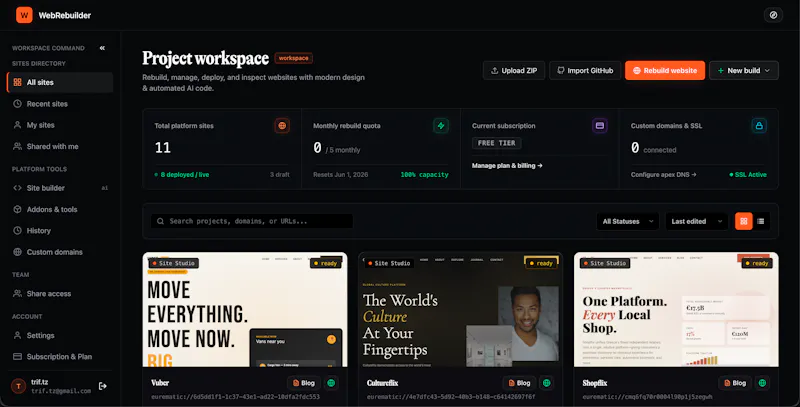Open the All Statuses dropdown
Image resolution: width=800 pixels, height=407 pixels.
pyautogui.click(x=628, y=221)
